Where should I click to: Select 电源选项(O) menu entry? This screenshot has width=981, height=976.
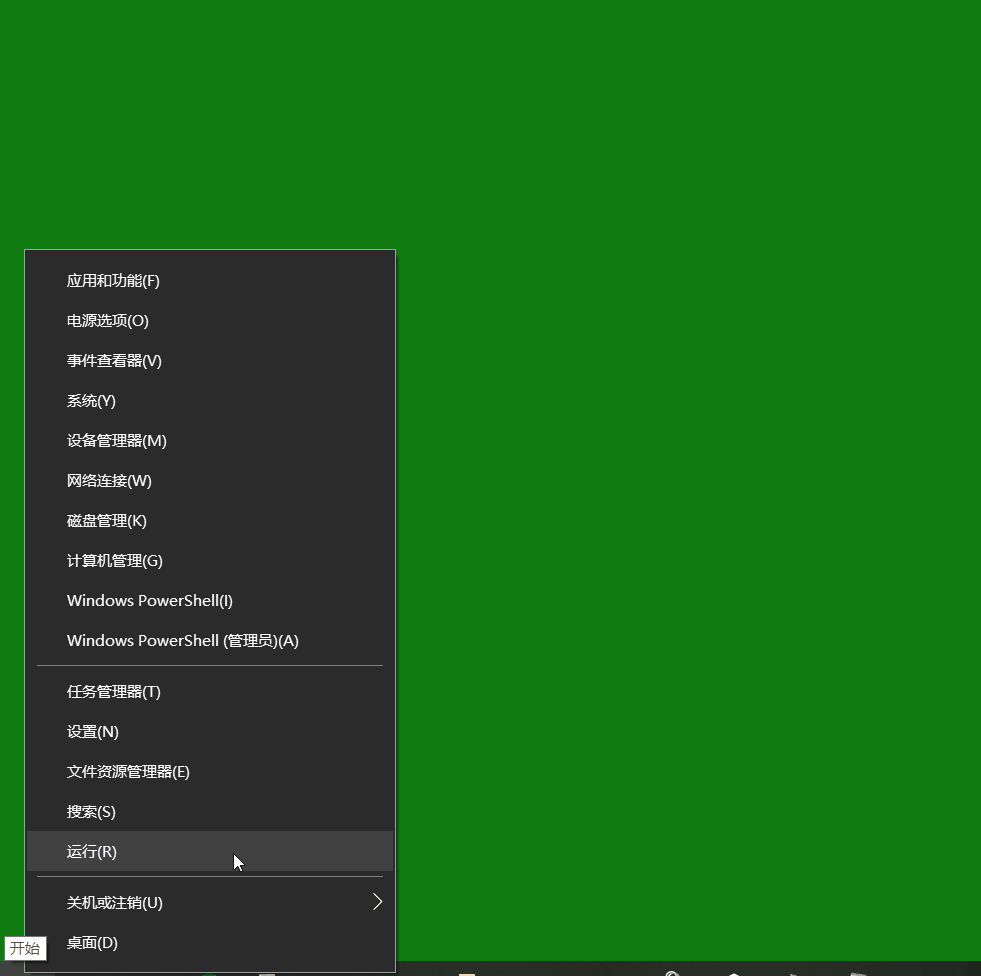pyautogui.click(x=210, y=321)
